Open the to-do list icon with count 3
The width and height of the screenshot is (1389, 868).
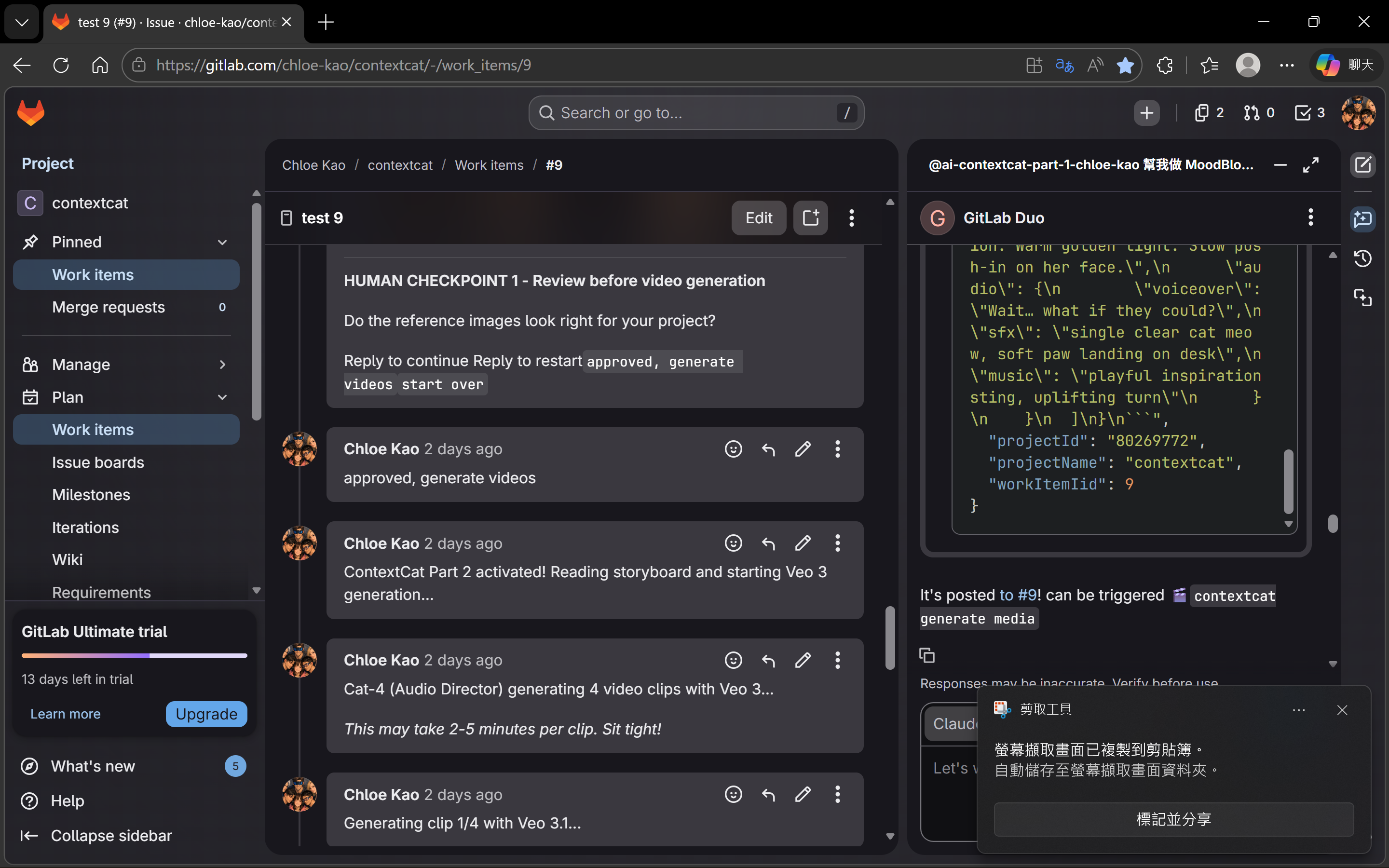coord(1309,112)
